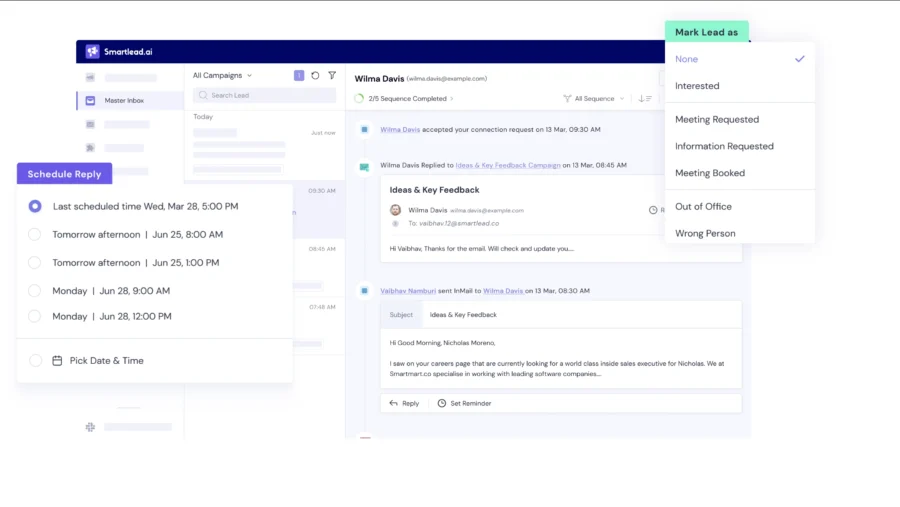Expand the 2/5 Sequence Completed chevron
Screen dimensions: 900x507
[x=452, y=99]
